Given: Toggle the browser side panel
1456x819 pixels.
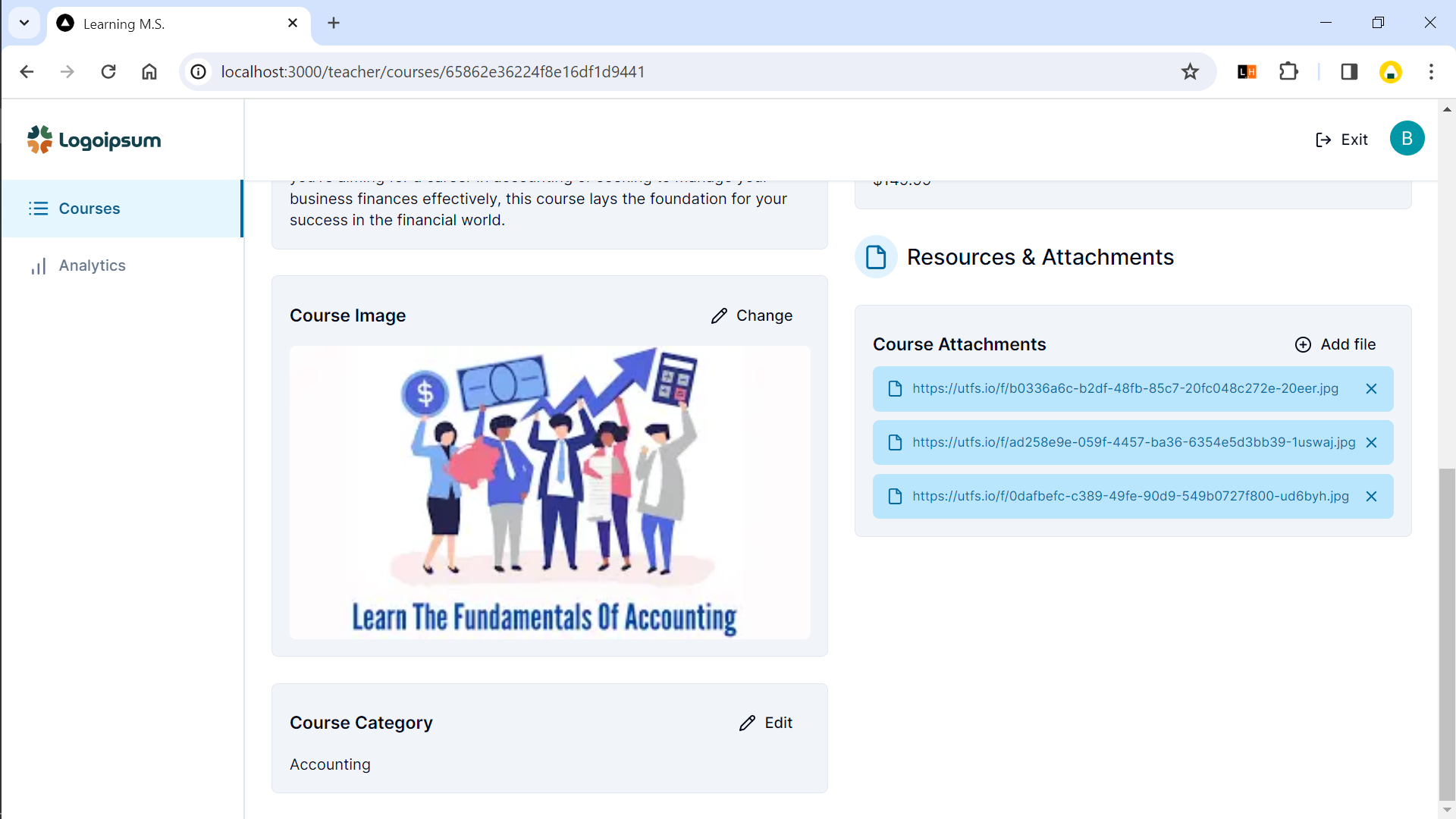Looking at the screenshot, I should tap(1348, 71).
